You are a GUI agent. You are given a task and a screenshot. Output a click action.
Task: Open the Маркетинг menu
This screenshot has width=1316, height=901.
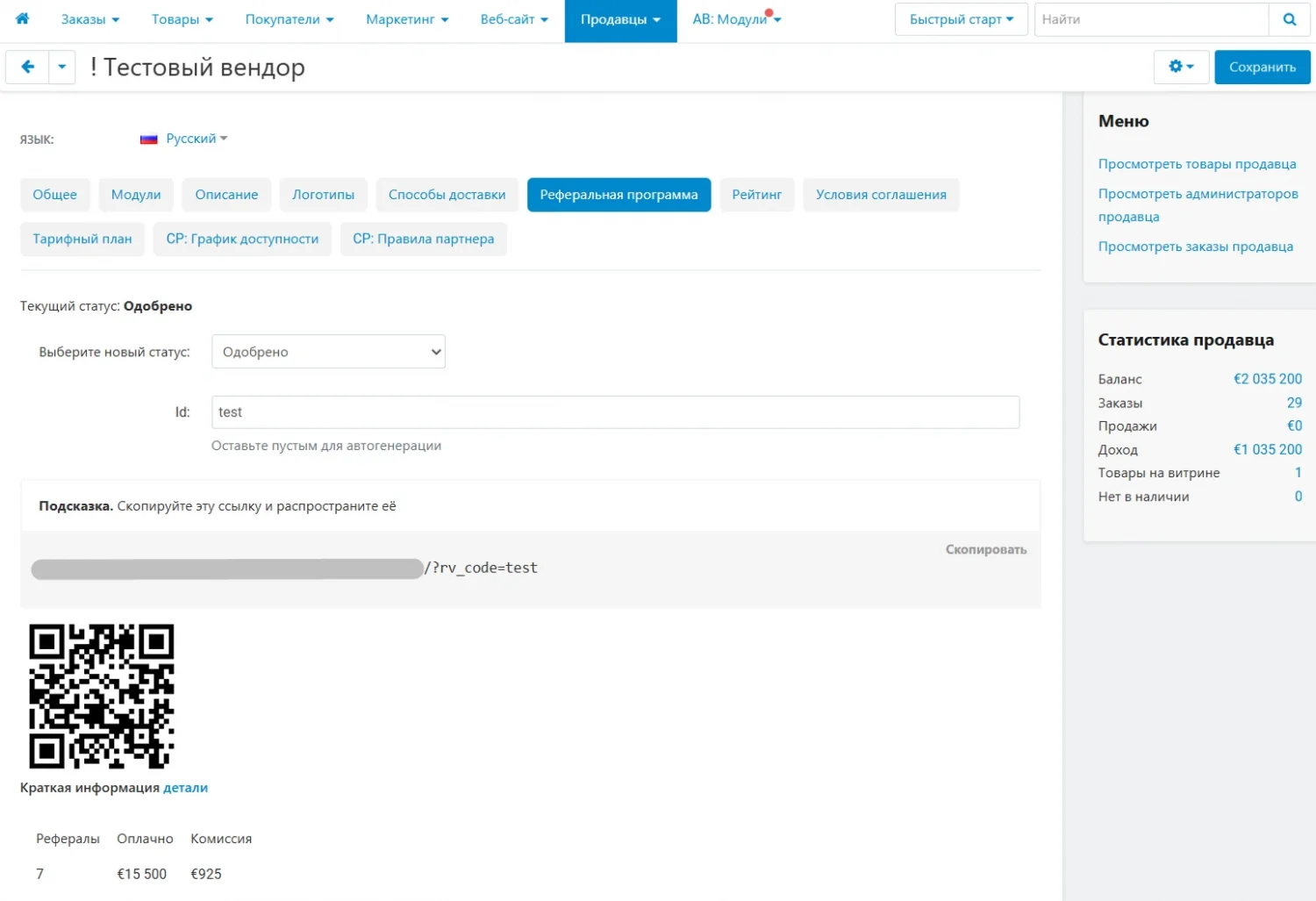tap(406, 19)
